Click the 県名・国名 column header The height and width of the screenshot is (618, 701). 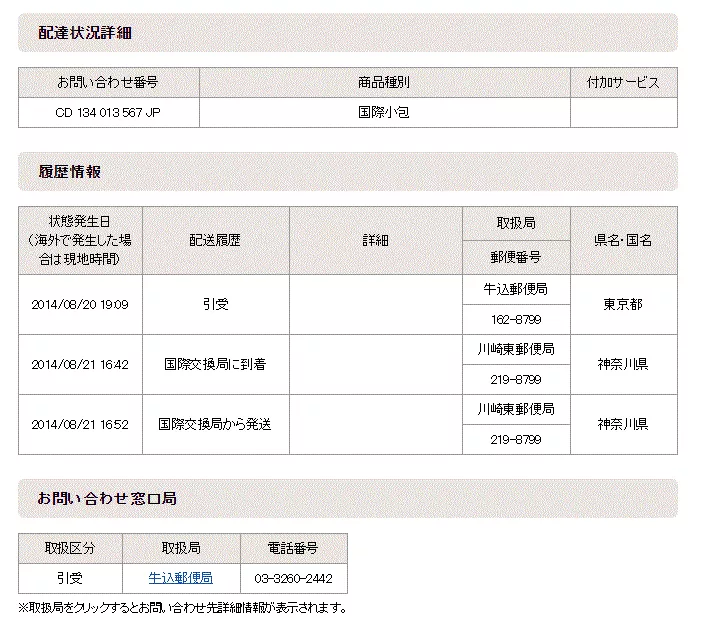[x=624, y=240]
